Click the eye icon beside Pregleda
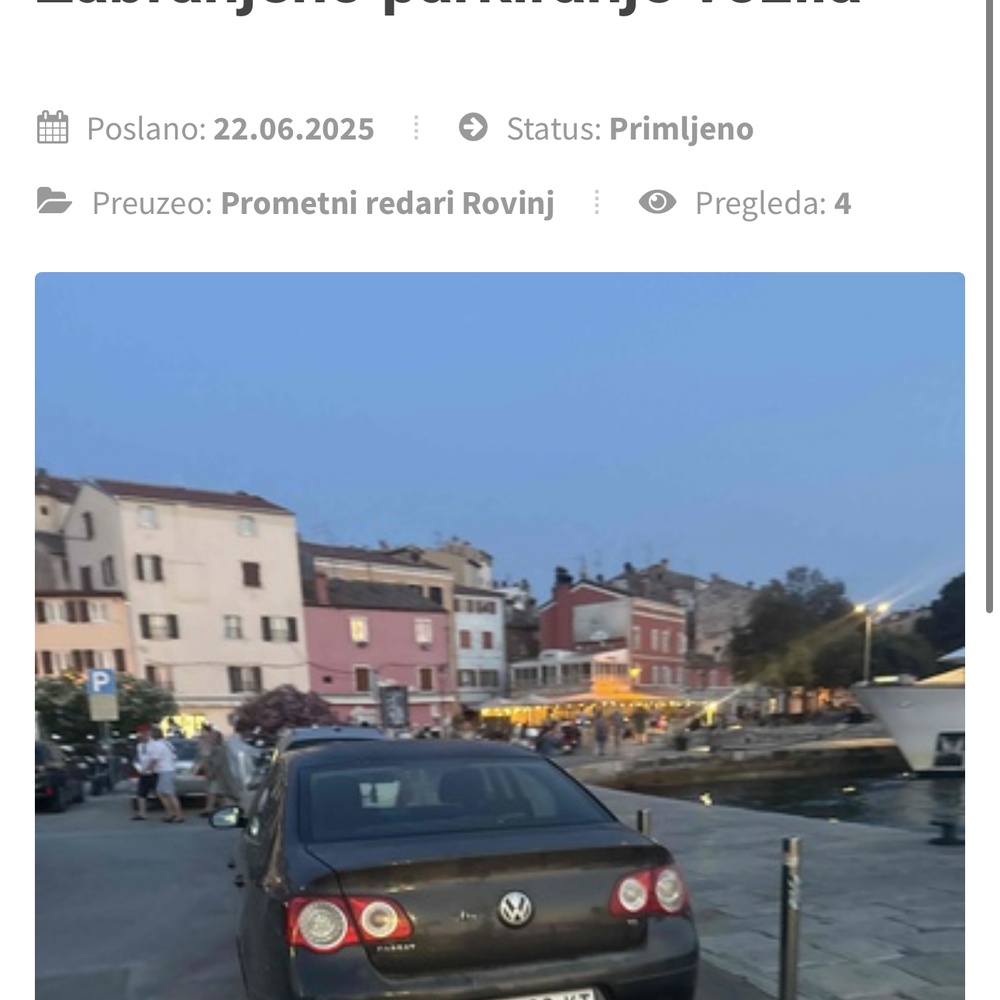Image resolution: width=1000 pixels, height=1000 pixels. [658, 202]
